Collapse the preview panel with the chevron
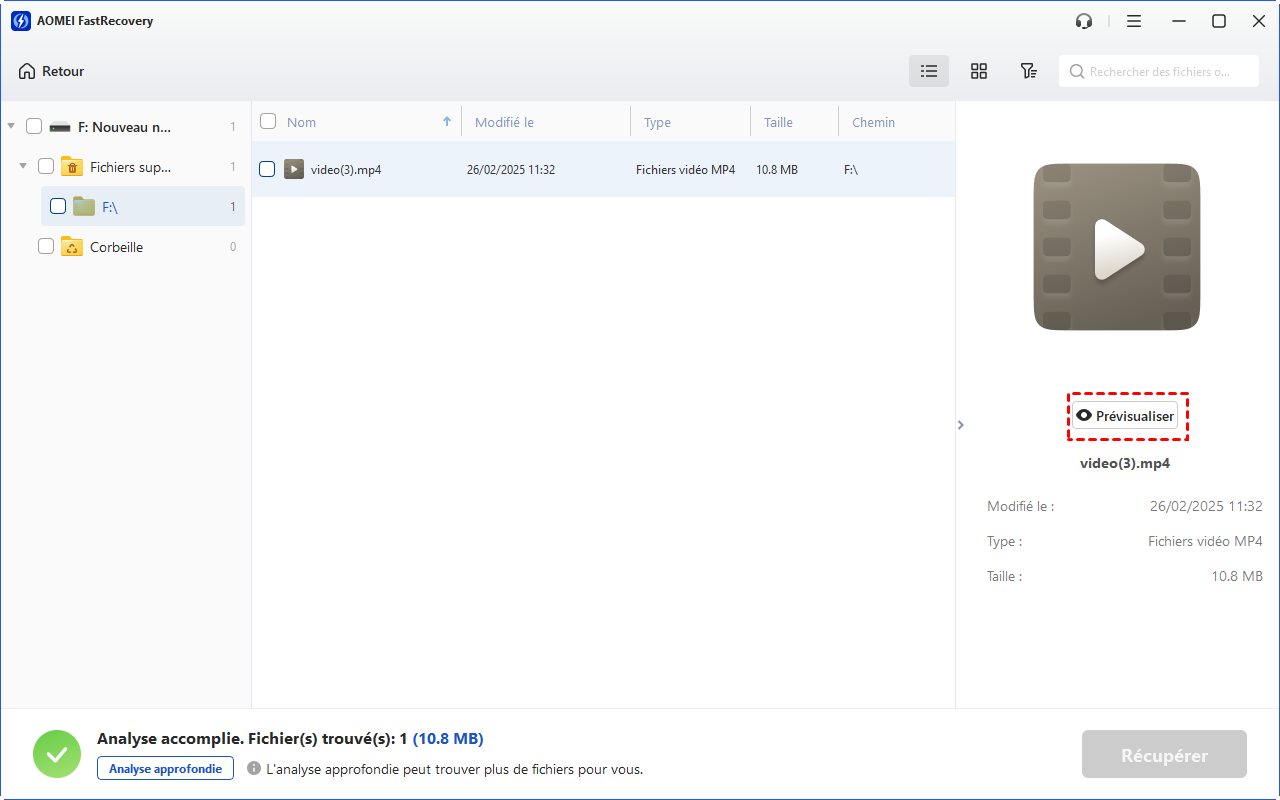This screenshot has width=1280, height=800. point(961,425)
